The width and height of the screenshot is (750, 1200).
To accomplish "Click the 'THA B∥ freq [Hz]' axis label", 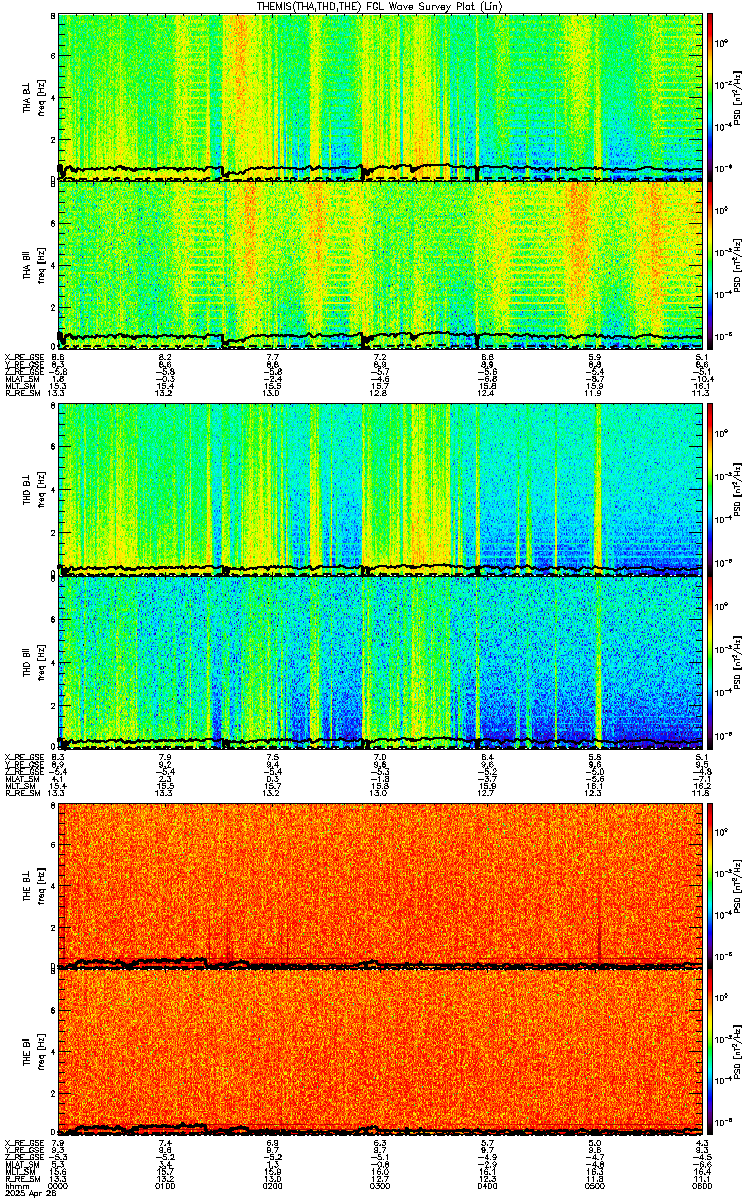I will pos(34,265).
